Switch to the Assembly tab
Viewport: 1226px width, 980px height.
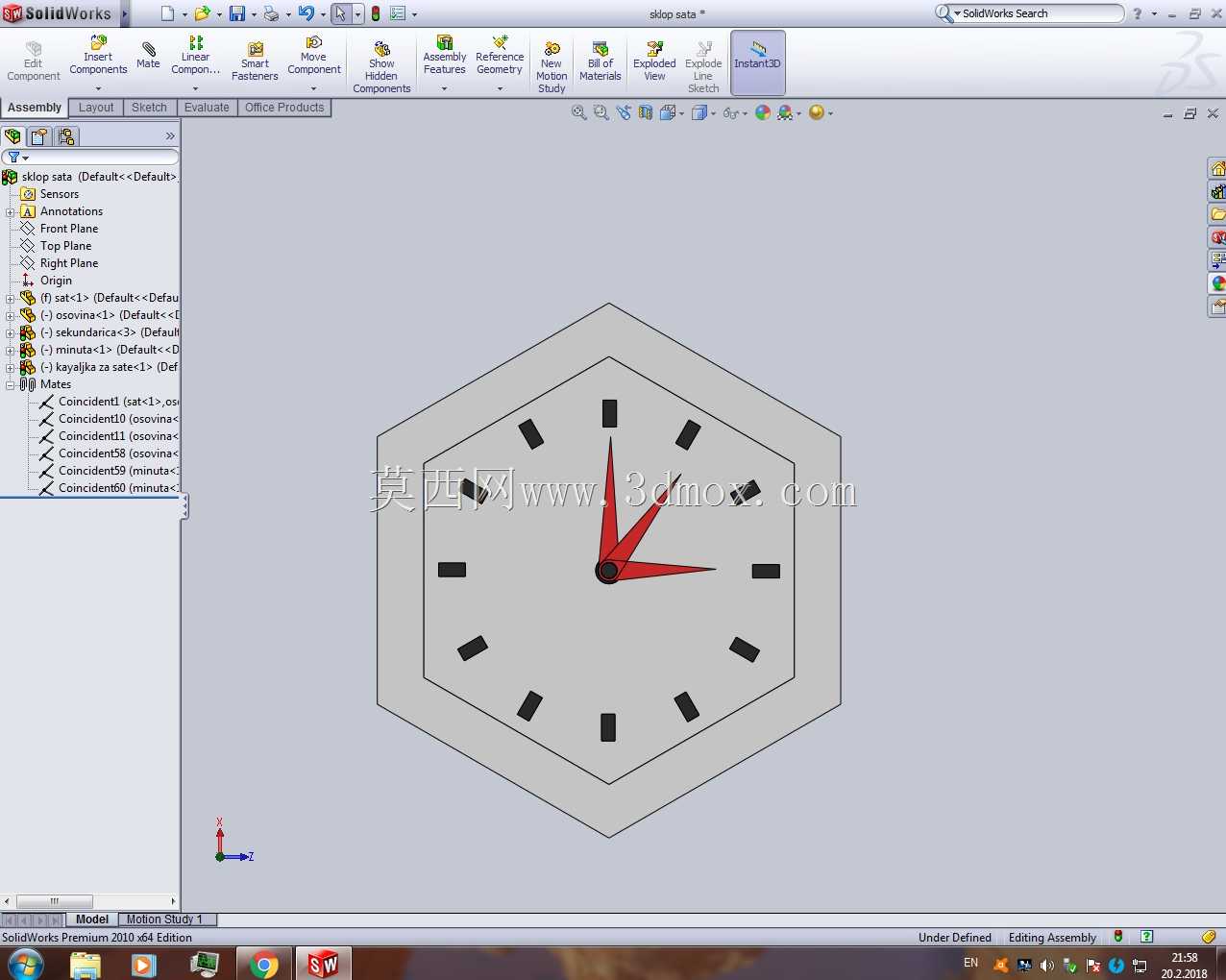click(x=35, y=108)
